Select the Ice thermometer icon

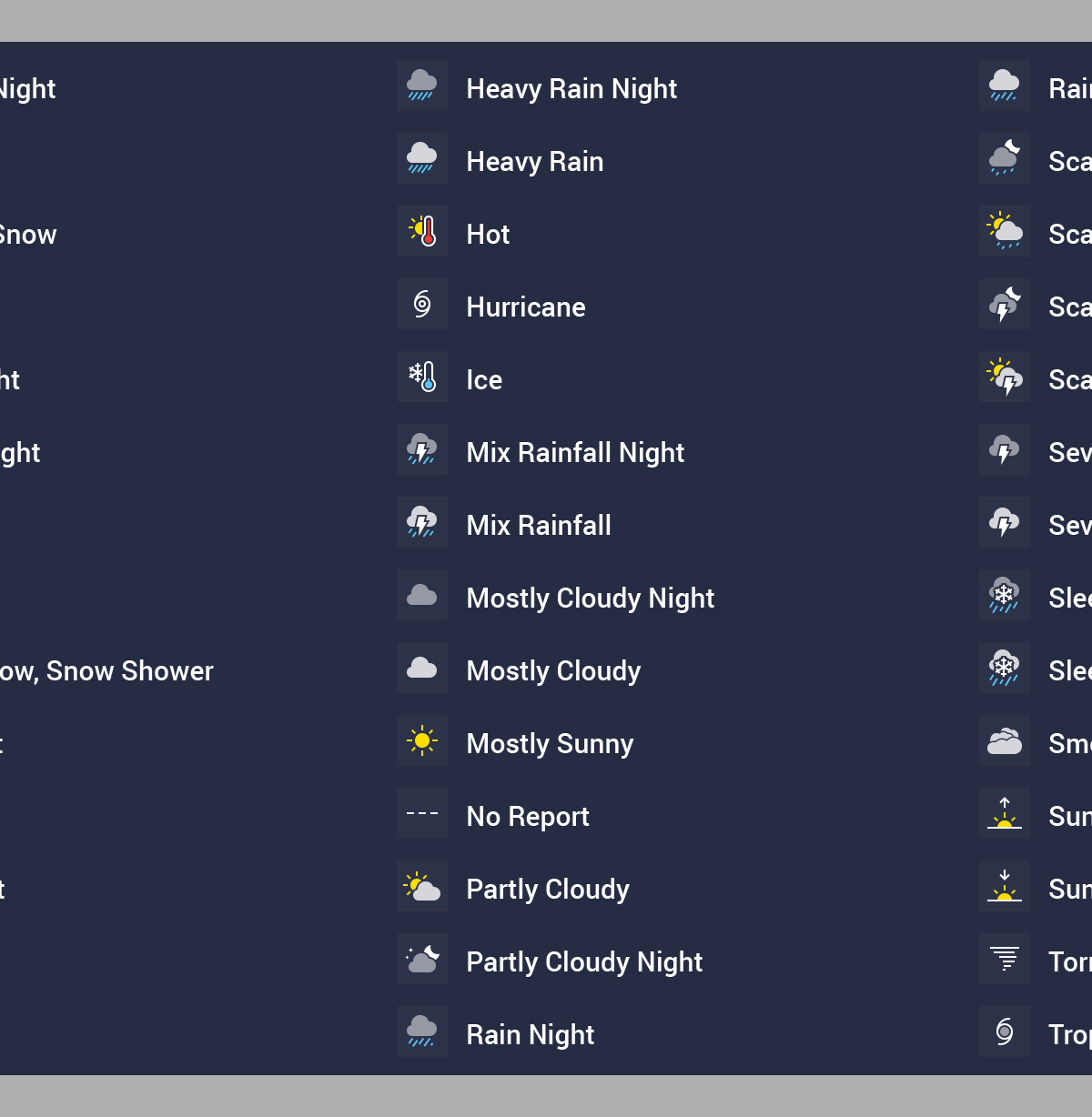click(422, 377)
